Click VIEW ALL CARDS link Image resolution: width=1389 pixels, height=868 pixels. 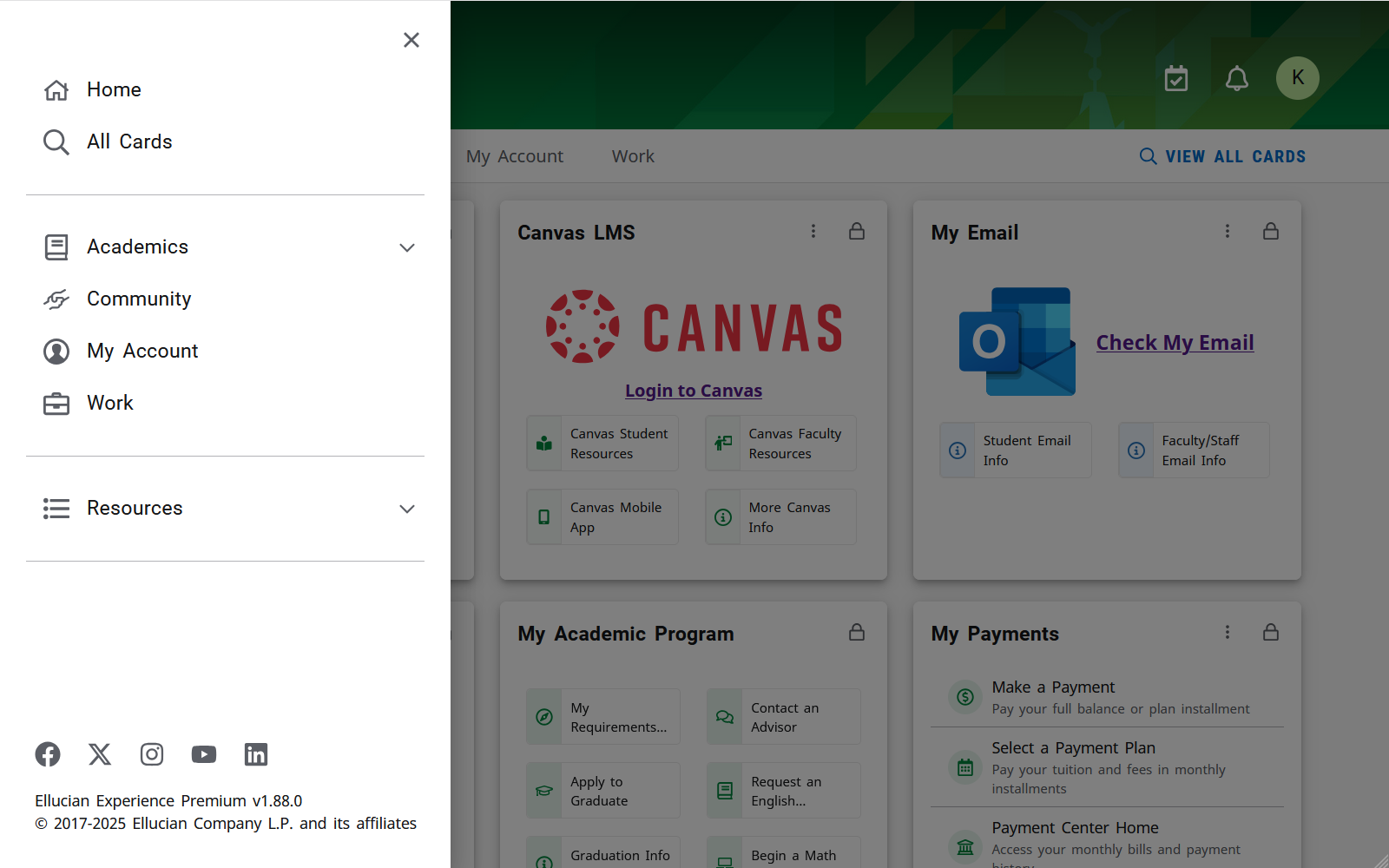1222,156
